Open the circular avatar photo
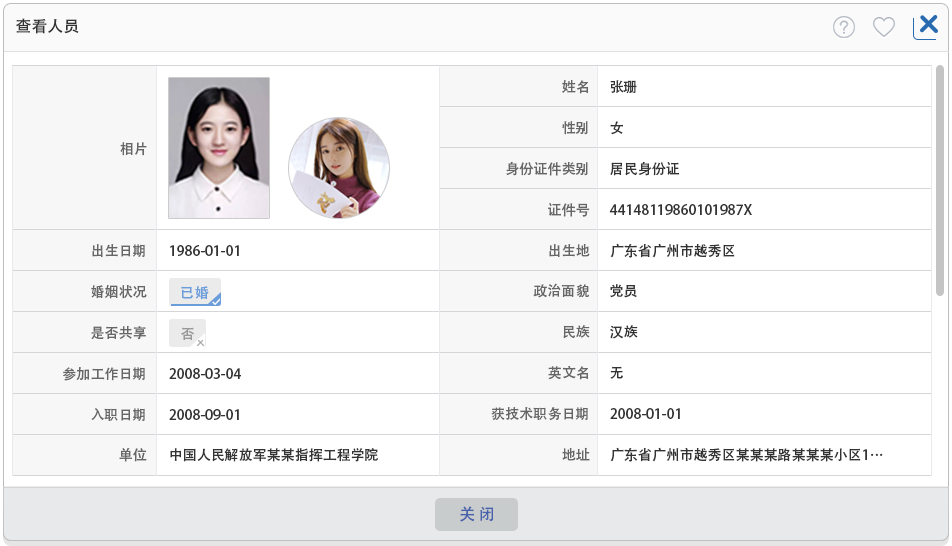Screen dimensions: 952x546 click(x=339, y=167)
